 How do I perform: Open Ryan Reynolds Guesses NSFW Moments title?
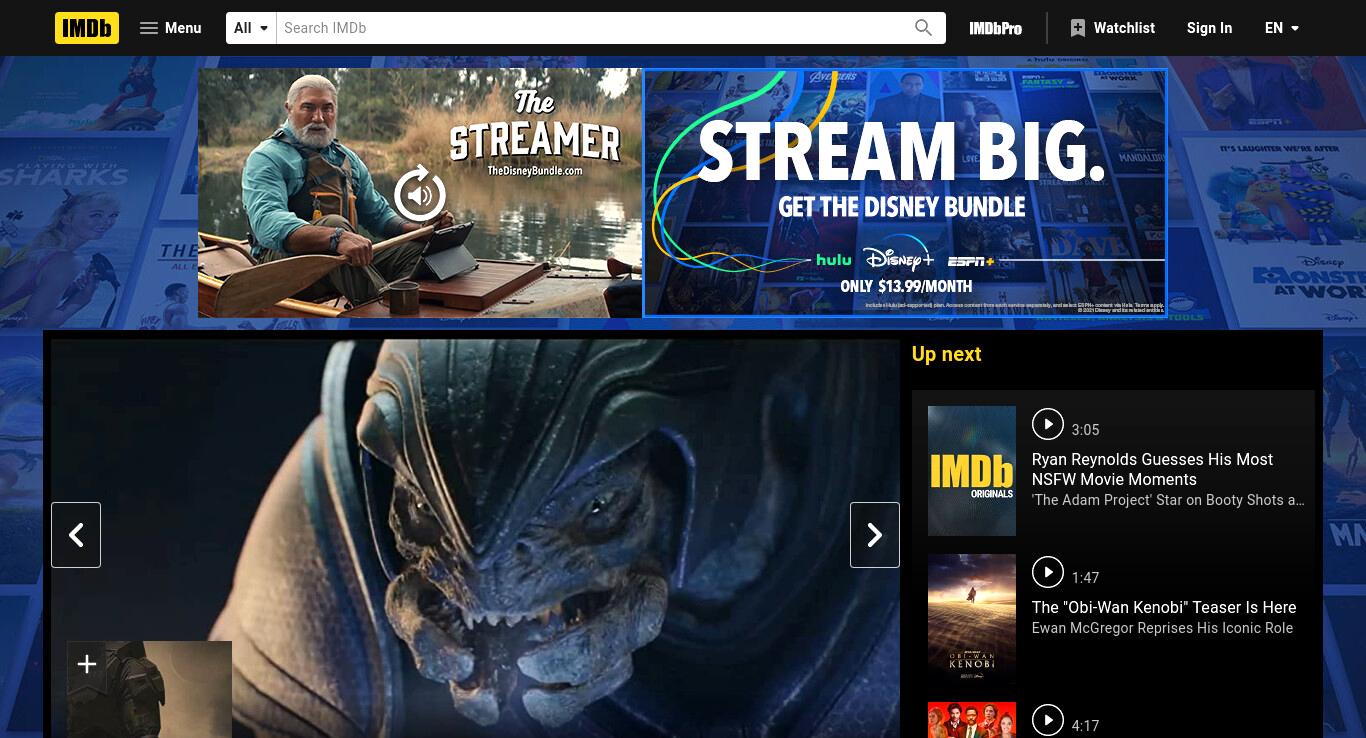(1152, 469)
